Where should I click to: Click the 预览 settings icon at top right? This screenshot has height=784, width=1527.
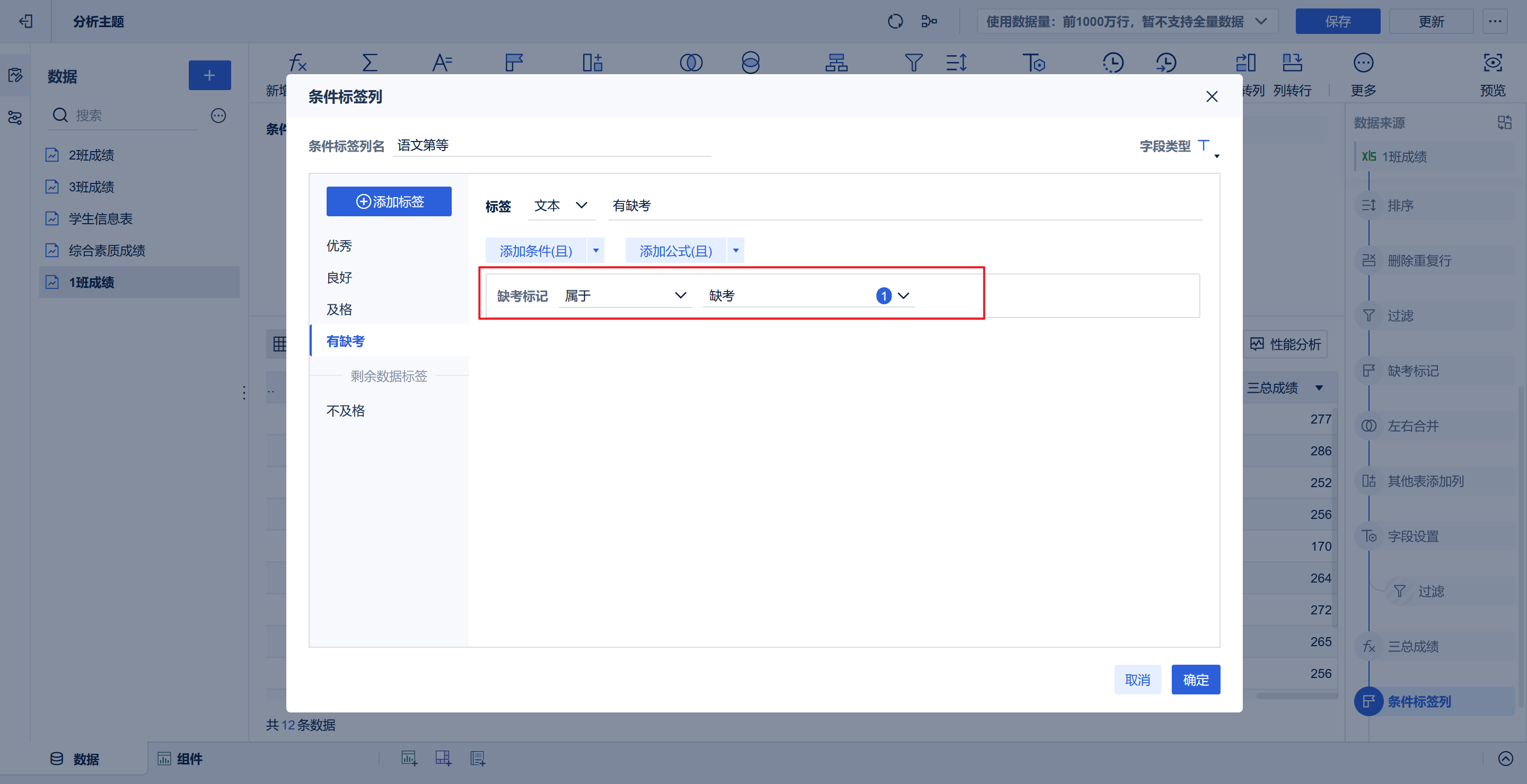1492,63
